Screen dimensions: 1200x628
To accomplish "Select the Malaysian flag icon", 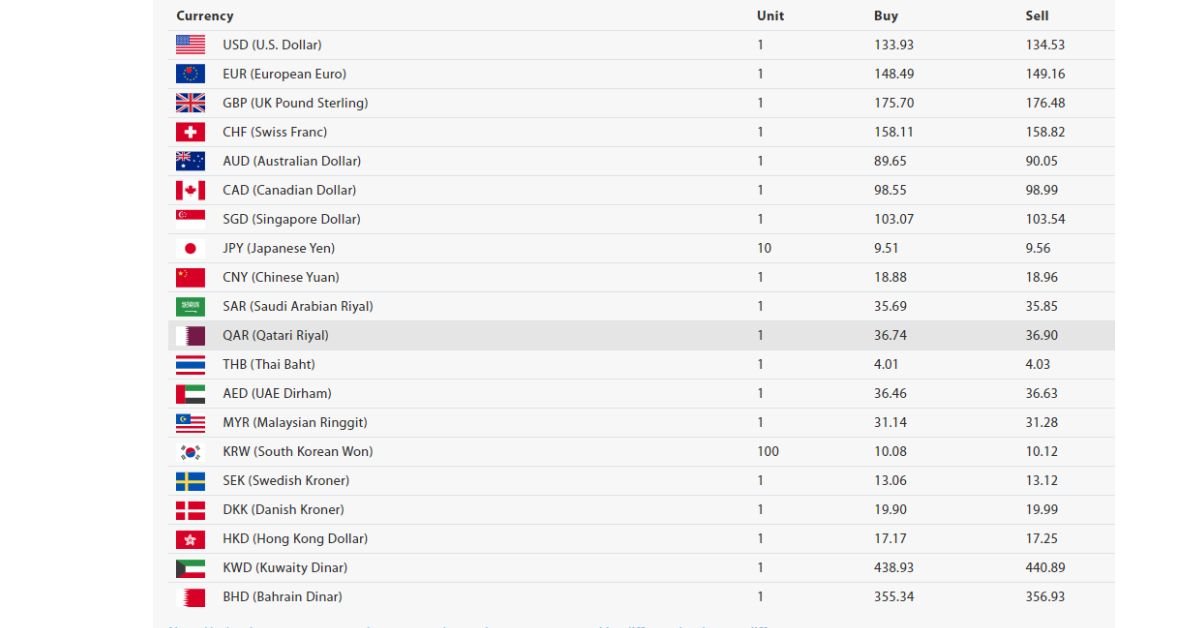I will [x=190, y=423].
